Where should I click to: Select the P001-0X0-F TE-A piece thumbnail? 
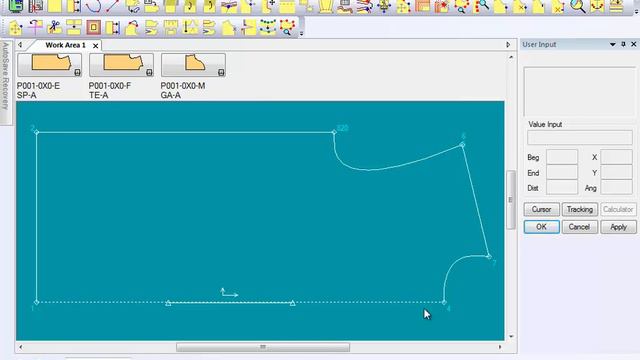pos(121,64)
